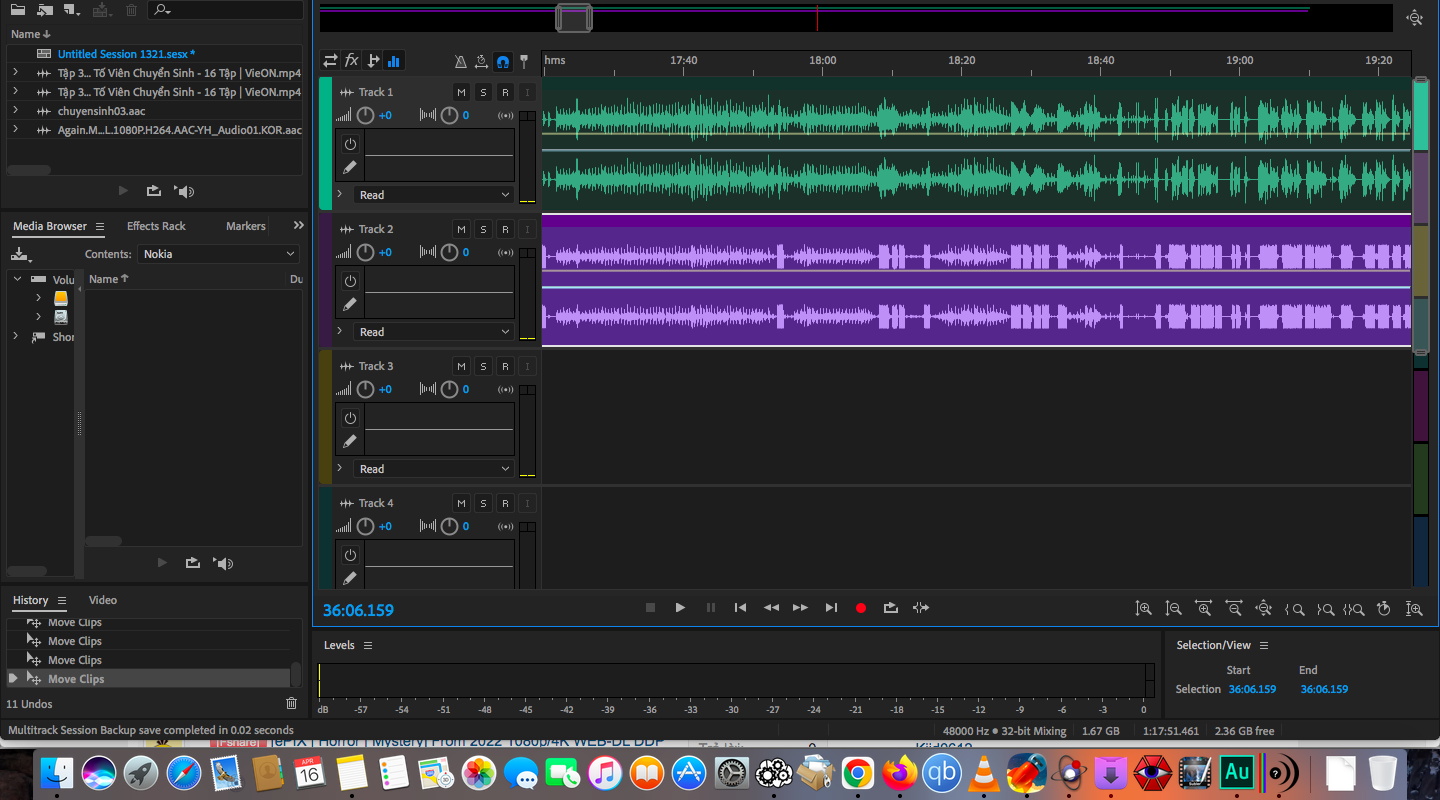The width and height of the screenshot is (1440, 800).
Task: Show hidden panel tabs with double-chevron
Action: pos(298,225)
